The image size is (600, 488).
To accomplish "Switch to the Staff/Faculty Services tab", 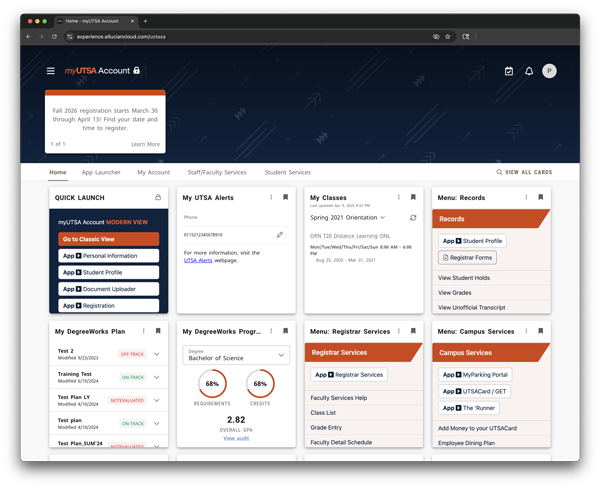I will click(217, 172).
